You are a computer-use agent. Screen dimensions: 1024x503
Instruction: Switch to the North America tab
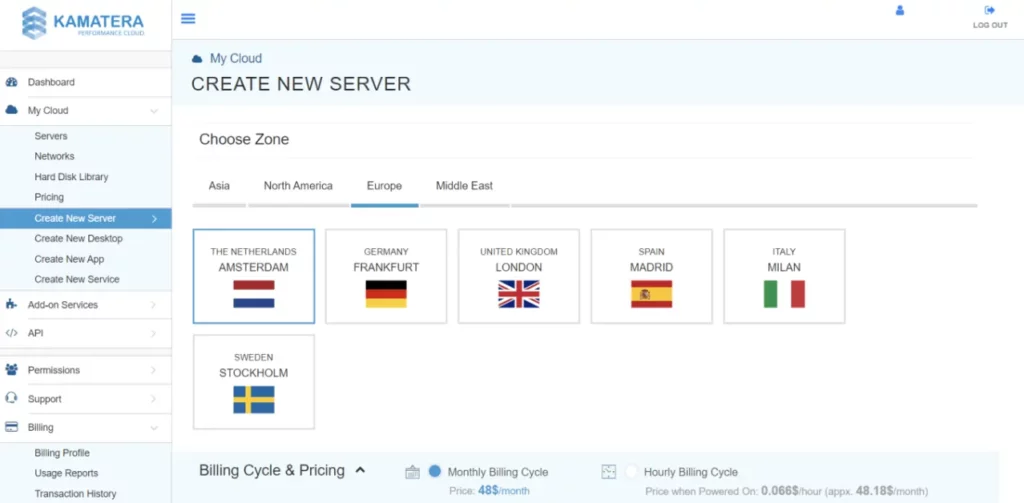pos(298,186)
